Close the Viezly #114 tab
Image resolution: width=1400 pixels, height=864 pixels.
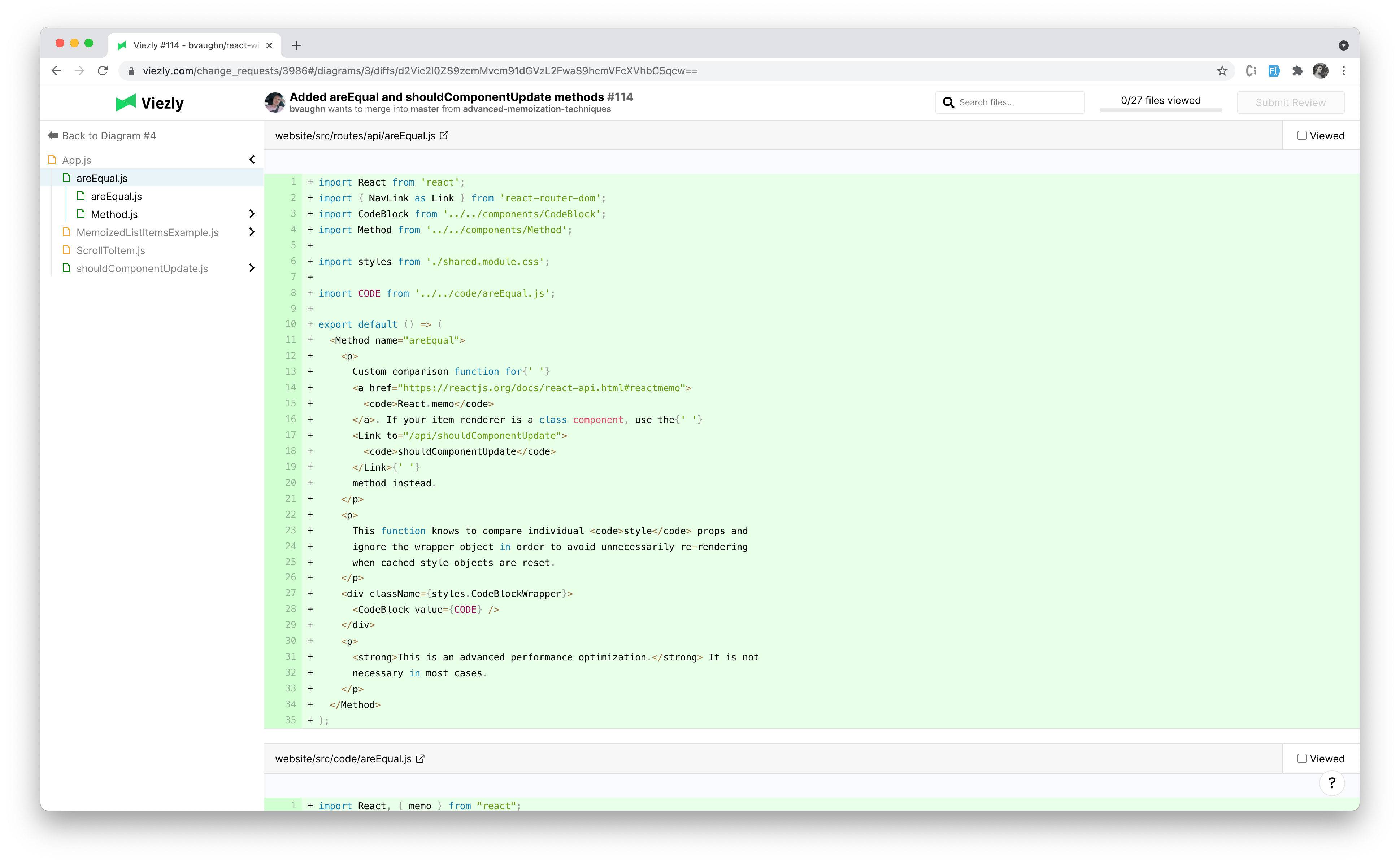point(269,45)
